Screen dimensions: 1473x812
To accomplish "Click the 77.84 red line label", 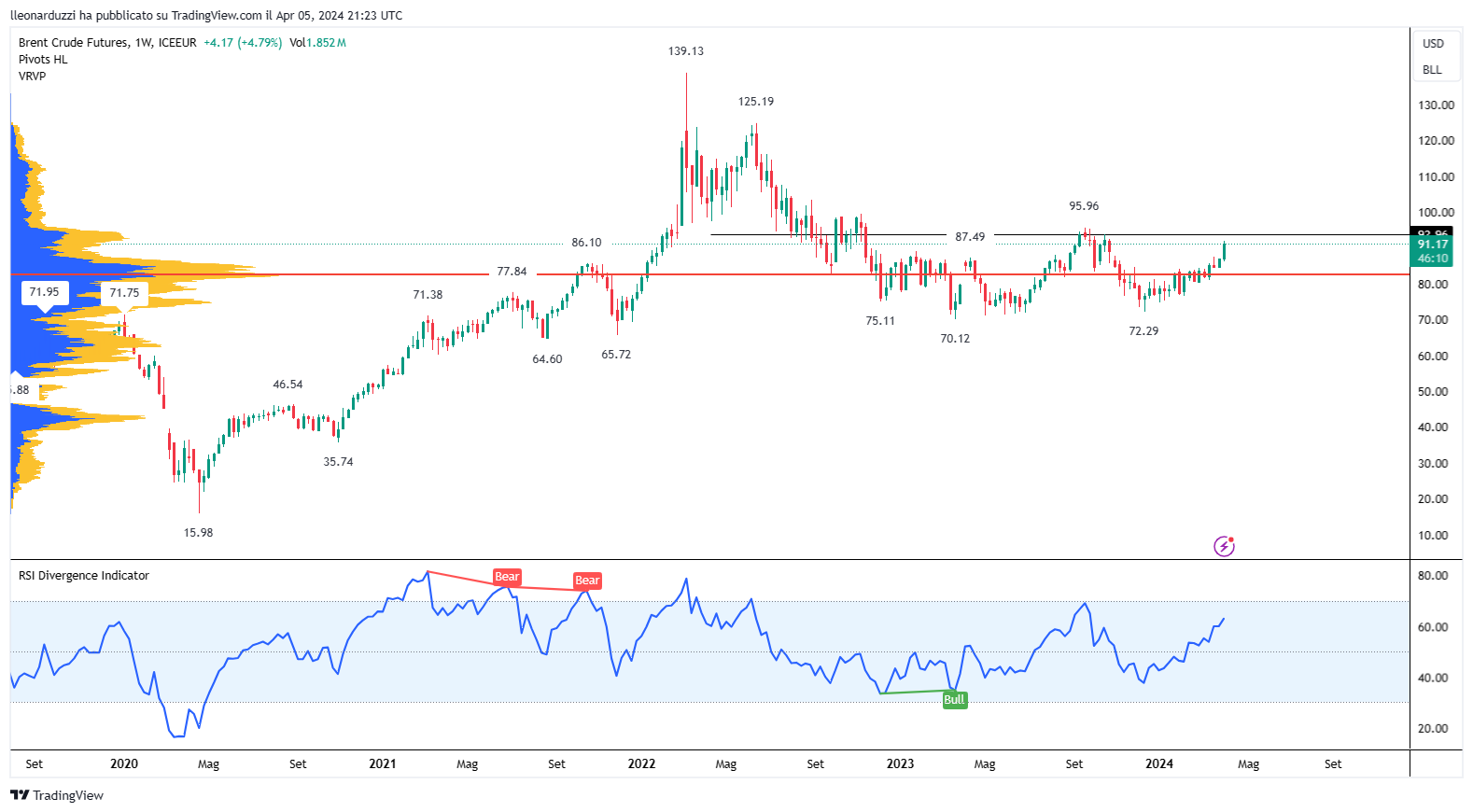I will 512,272.
